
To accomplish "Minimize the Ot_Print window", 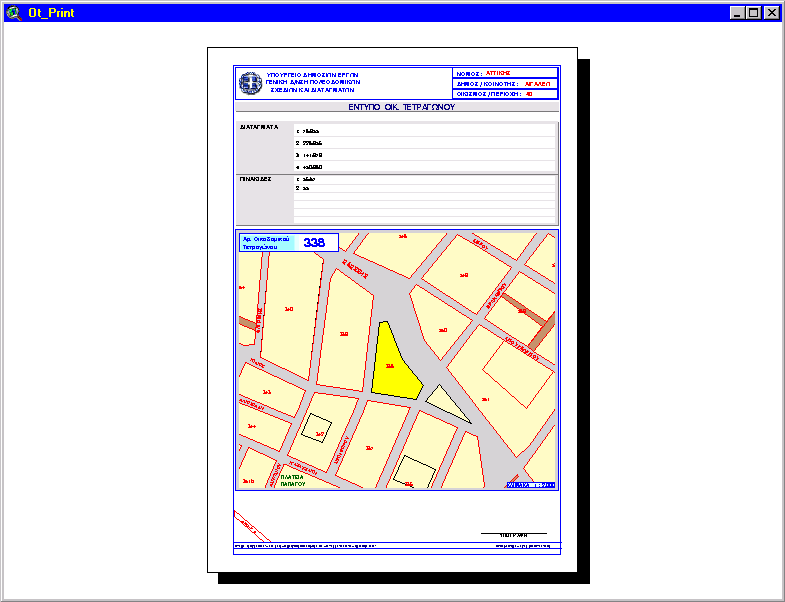I will click(x=736, y=13).
